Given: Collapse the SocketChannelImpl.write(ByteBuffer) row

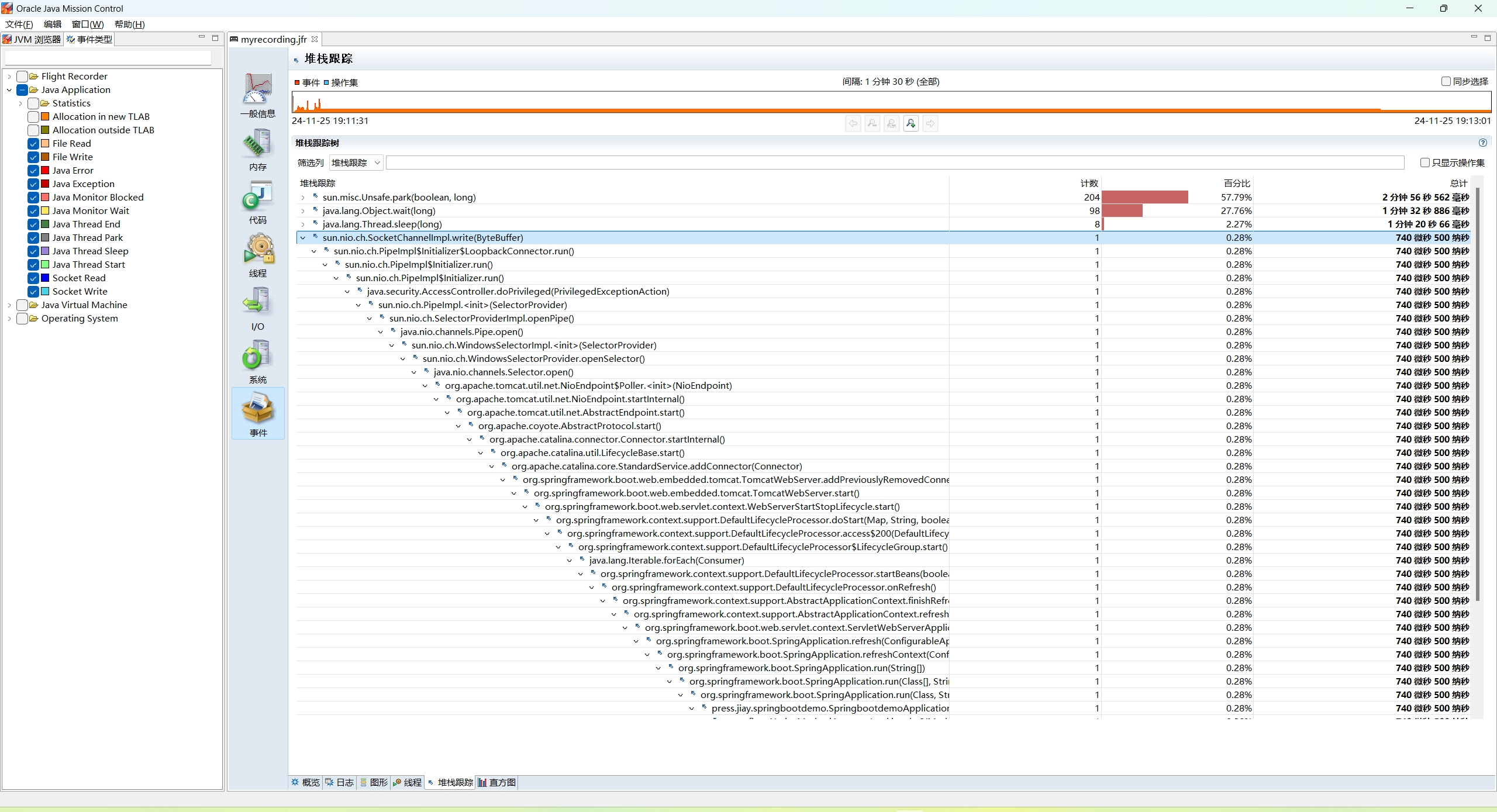Looking at the screenshot, I should point(303,238).
